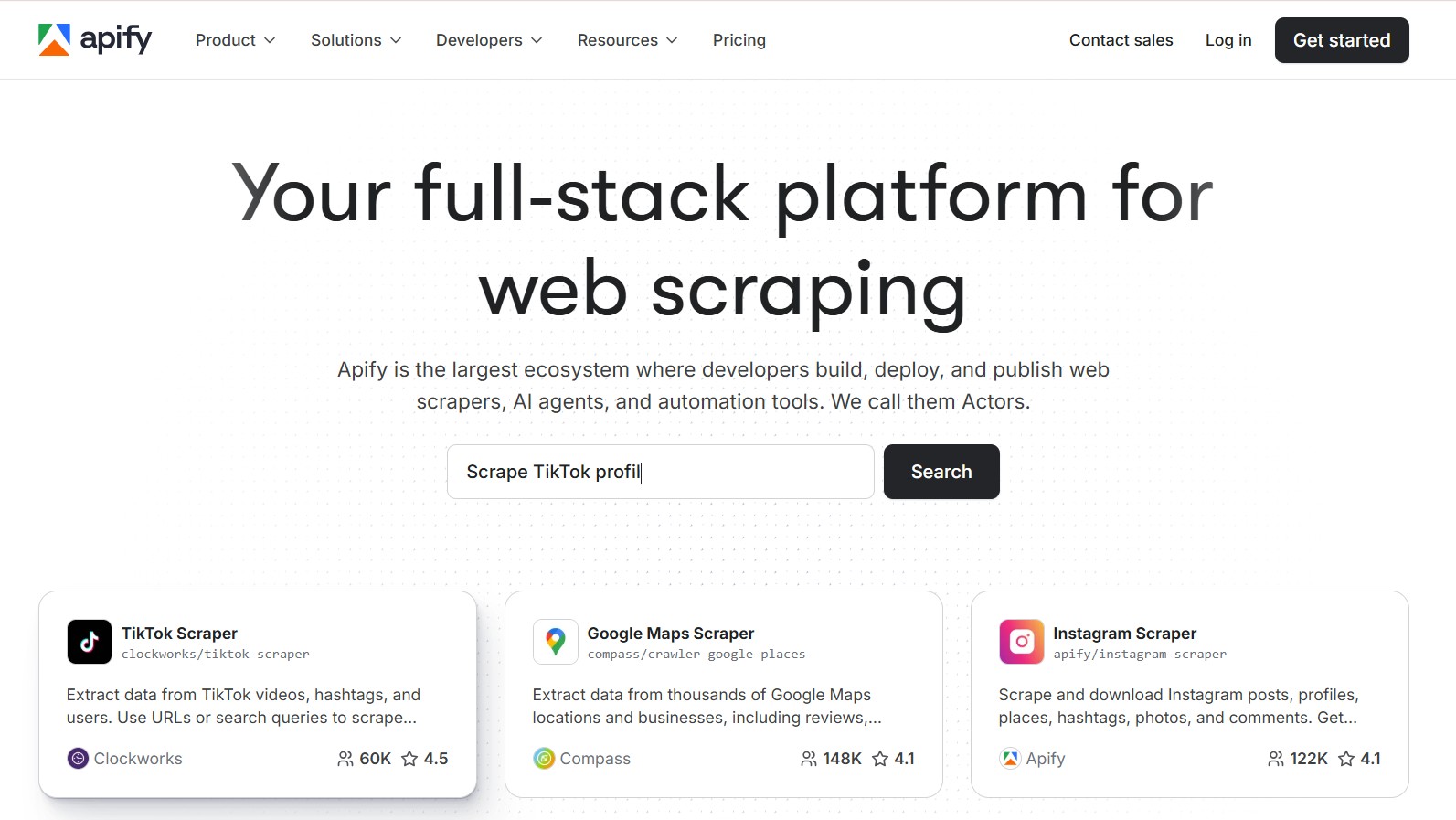Select the Pricing menu item
1456x820 pixels.
[739, 40]
